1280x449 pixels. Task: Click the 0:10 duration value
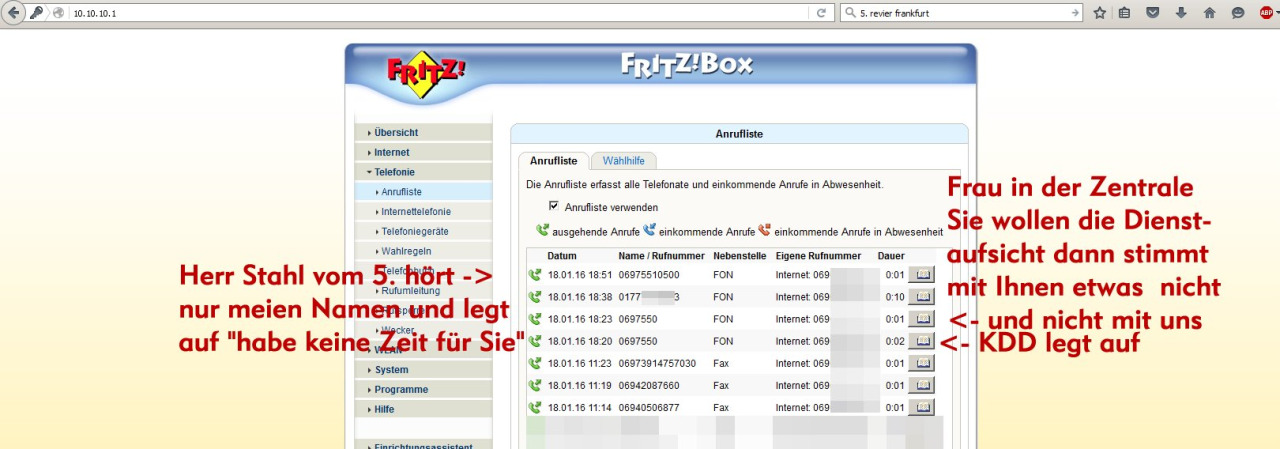(894, 296)
